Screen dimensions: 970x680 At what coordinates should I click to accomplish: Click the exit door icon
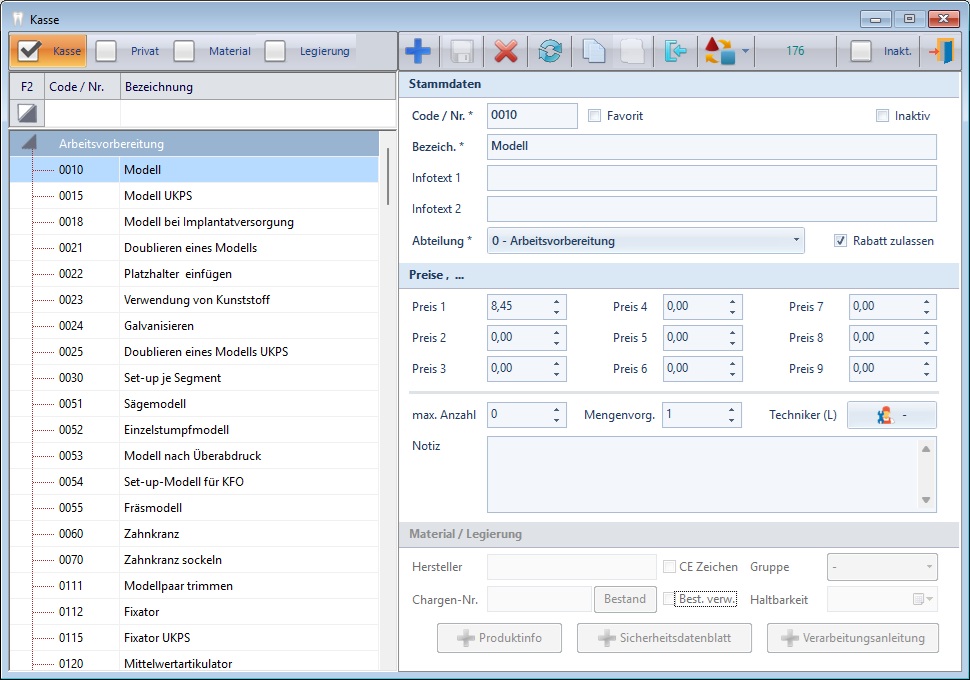(x=940, y=51)
